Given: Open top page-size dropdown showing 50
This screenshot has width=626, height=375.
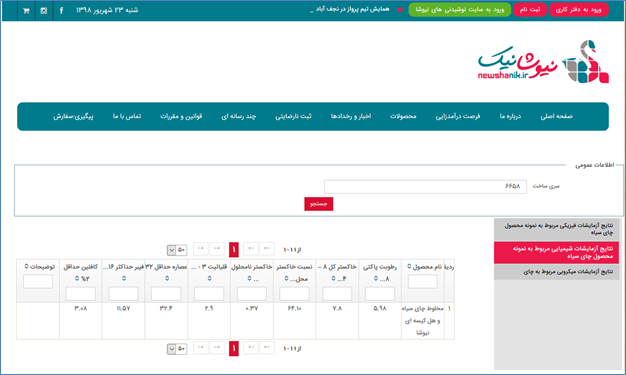Looking at the screenshot, I should point(177,250).
